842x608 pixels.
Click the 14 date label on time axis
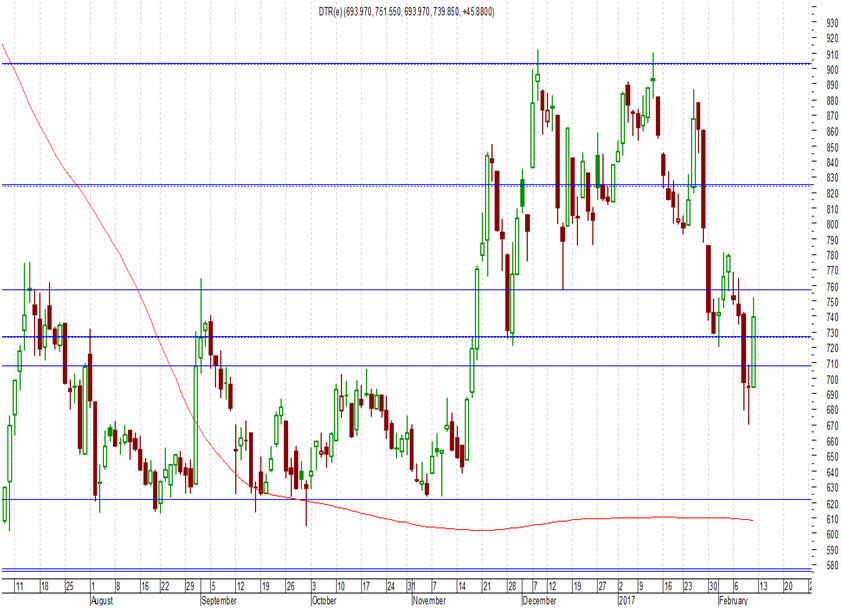[461, 586]
